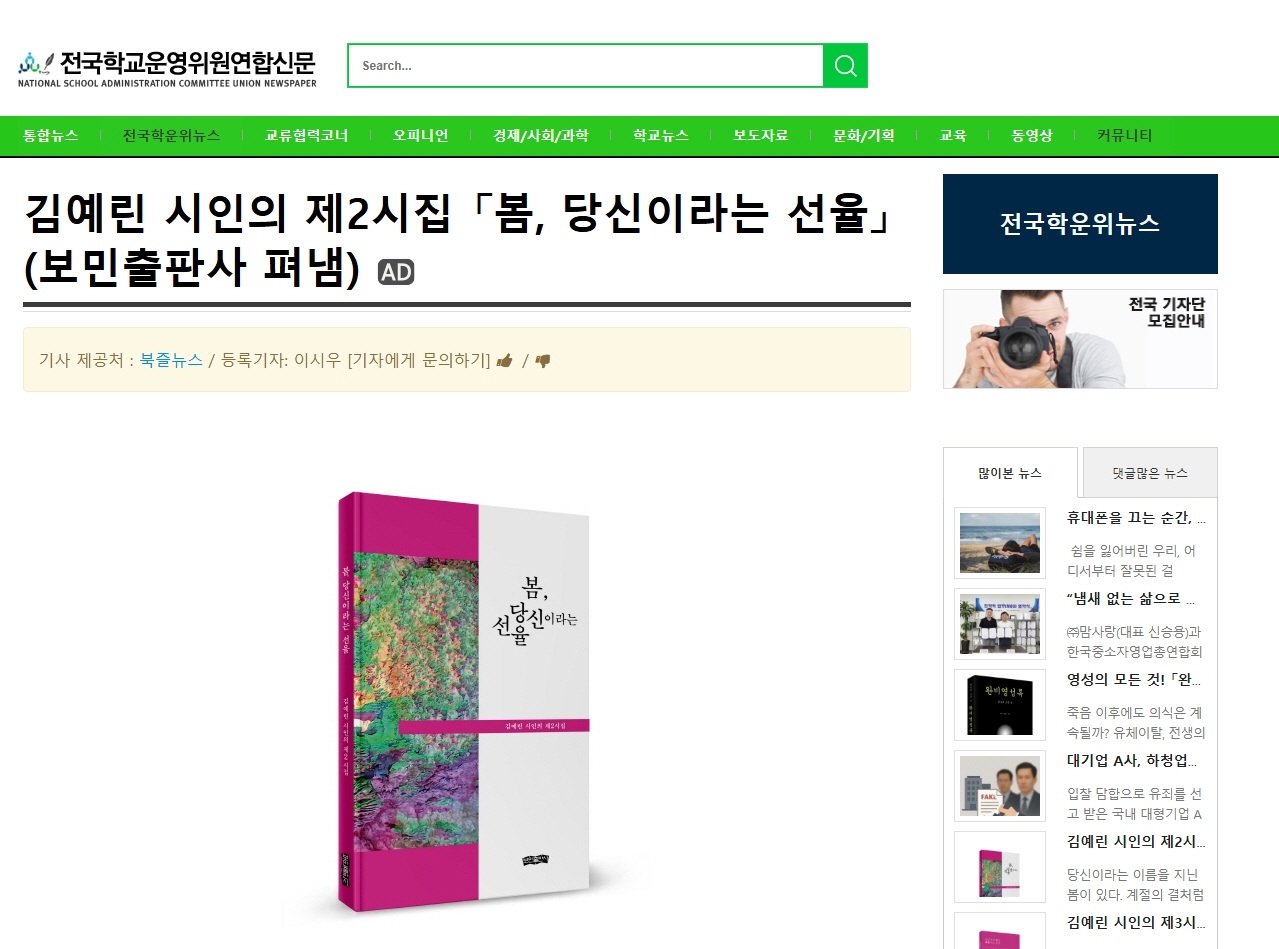Switch to the 댓글많은 뉴스 tab
The height and width of the screenshot is (949, 1279).
tap(1150, 473)
